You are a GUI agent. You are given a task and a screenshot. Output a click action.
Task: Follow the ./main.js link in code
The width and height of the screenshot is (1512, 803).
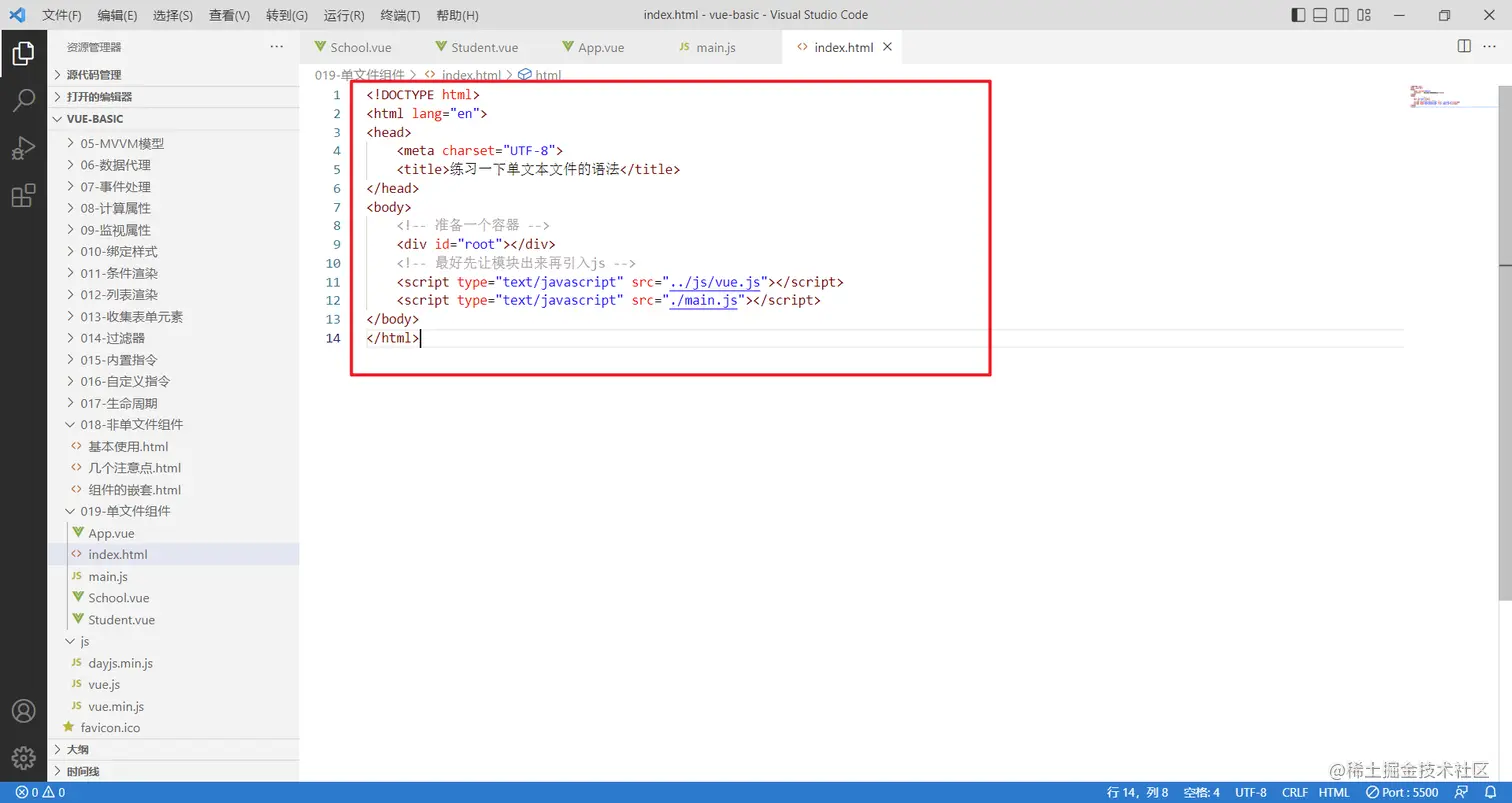click(x=704, y=300)
